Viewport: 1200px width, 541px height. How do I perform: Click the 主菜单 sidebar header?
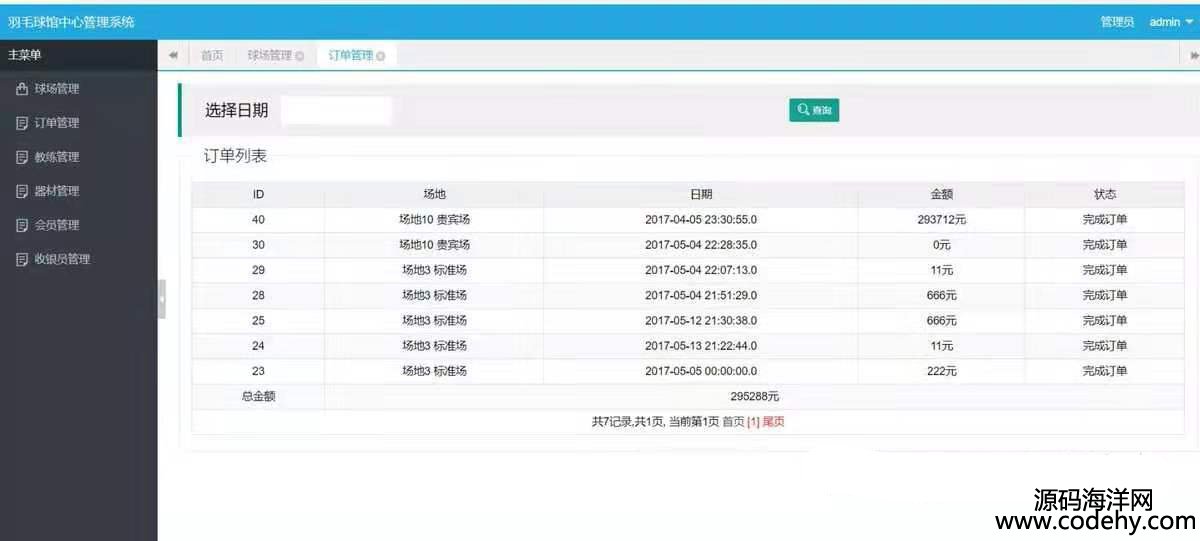pyautogui.click(x=25, y=55)
